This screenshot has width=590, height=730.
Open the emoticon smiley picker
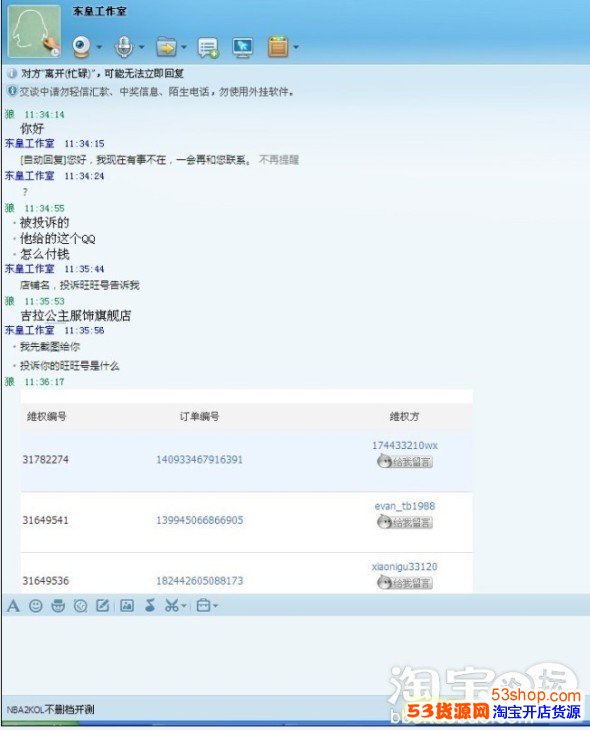coord(36,606)
